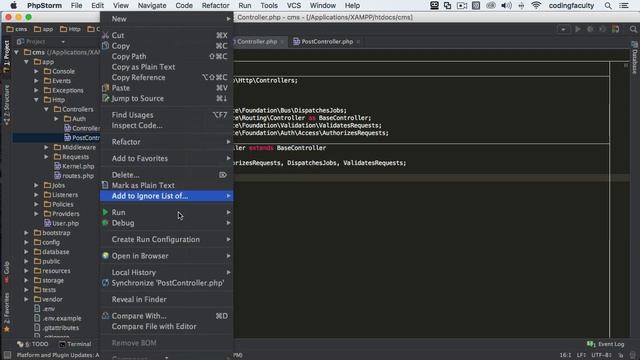Switch to PostController.php editor tab
Viewport: 640px width, 360px height.
click(327, 42)
